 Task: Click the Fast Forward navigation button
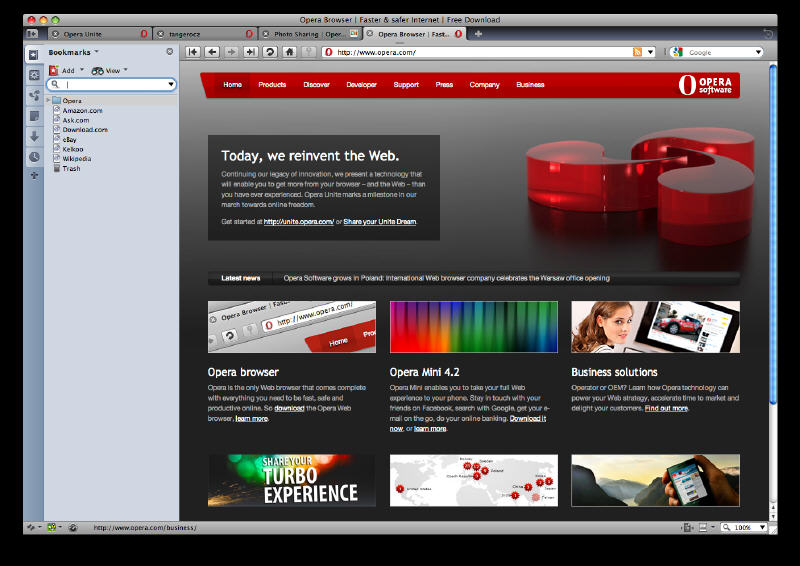point(251,52)
